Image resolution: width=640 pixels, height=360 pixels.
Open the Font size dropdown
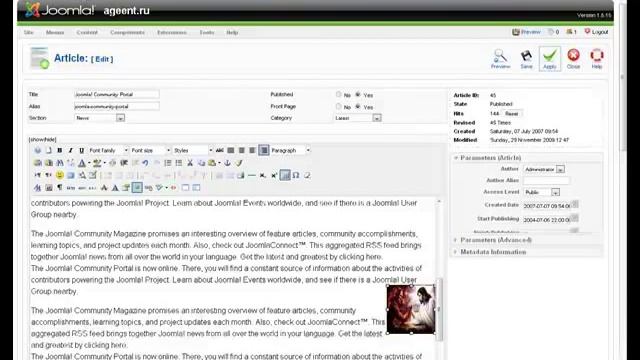pos(150,151)
